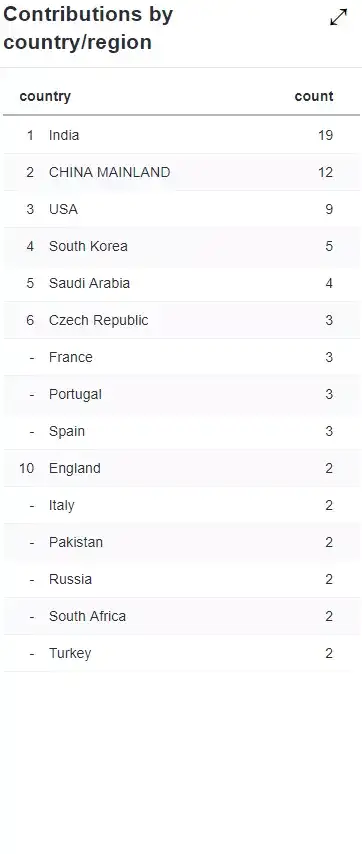This screenshot has height=854, width=362.
Task: Select Portugal in the list
Action: 181,394
